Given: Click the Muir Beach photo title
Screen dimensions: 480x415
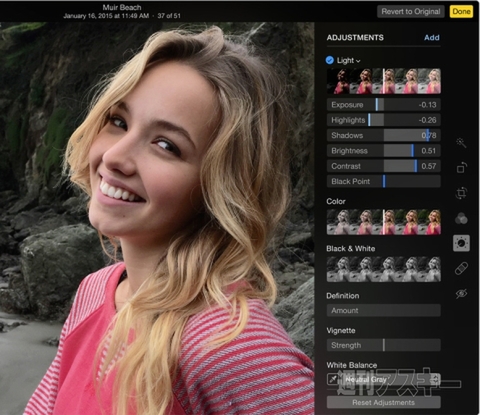Looking at the screenshot, I should pos(122,7).
